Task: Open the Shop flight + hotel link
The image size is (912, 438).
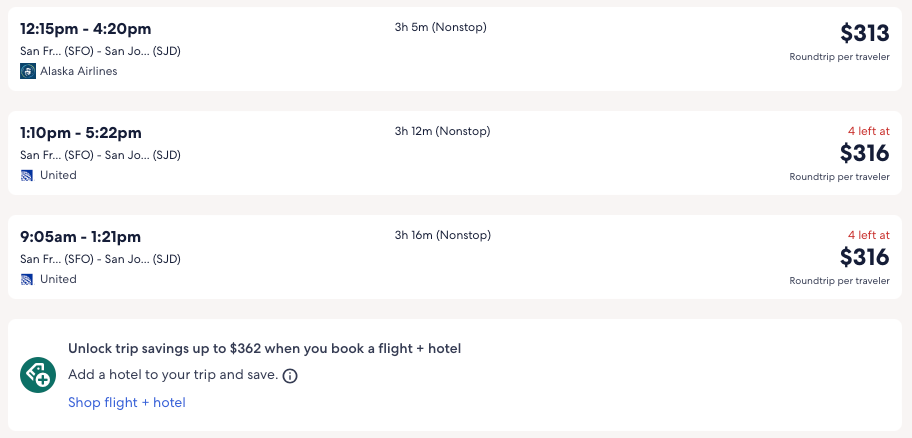Action: tap(127, 402)
